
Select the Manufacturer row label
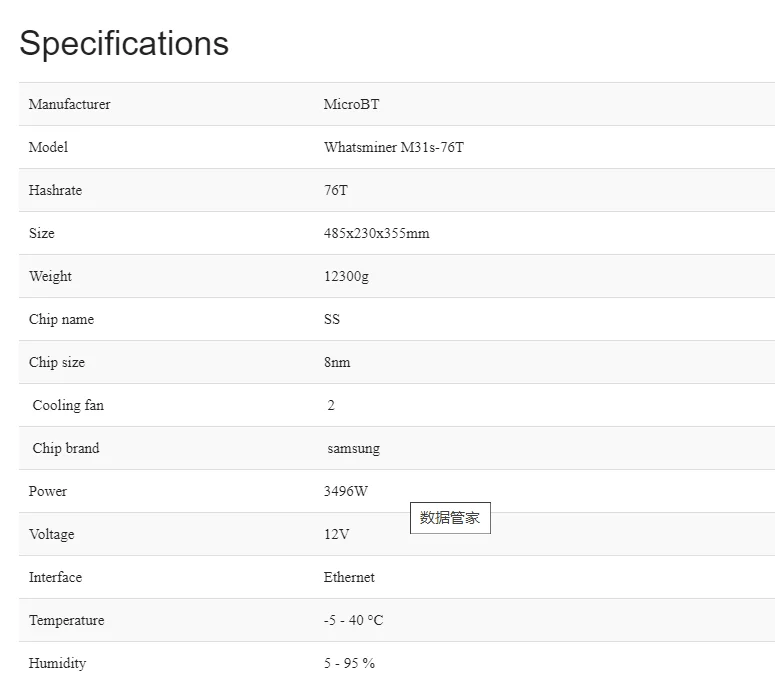(70, 104)
